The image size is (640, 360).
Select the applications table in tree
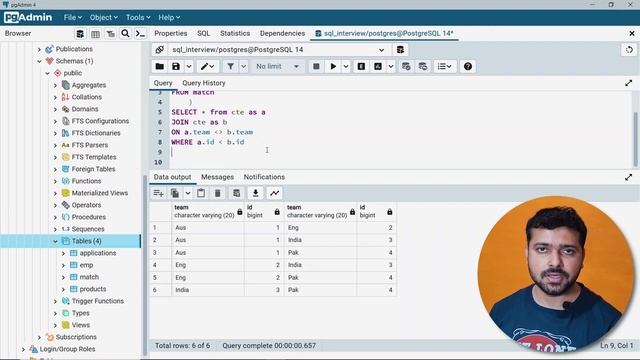pyautogui.click(x=98, y=253)
